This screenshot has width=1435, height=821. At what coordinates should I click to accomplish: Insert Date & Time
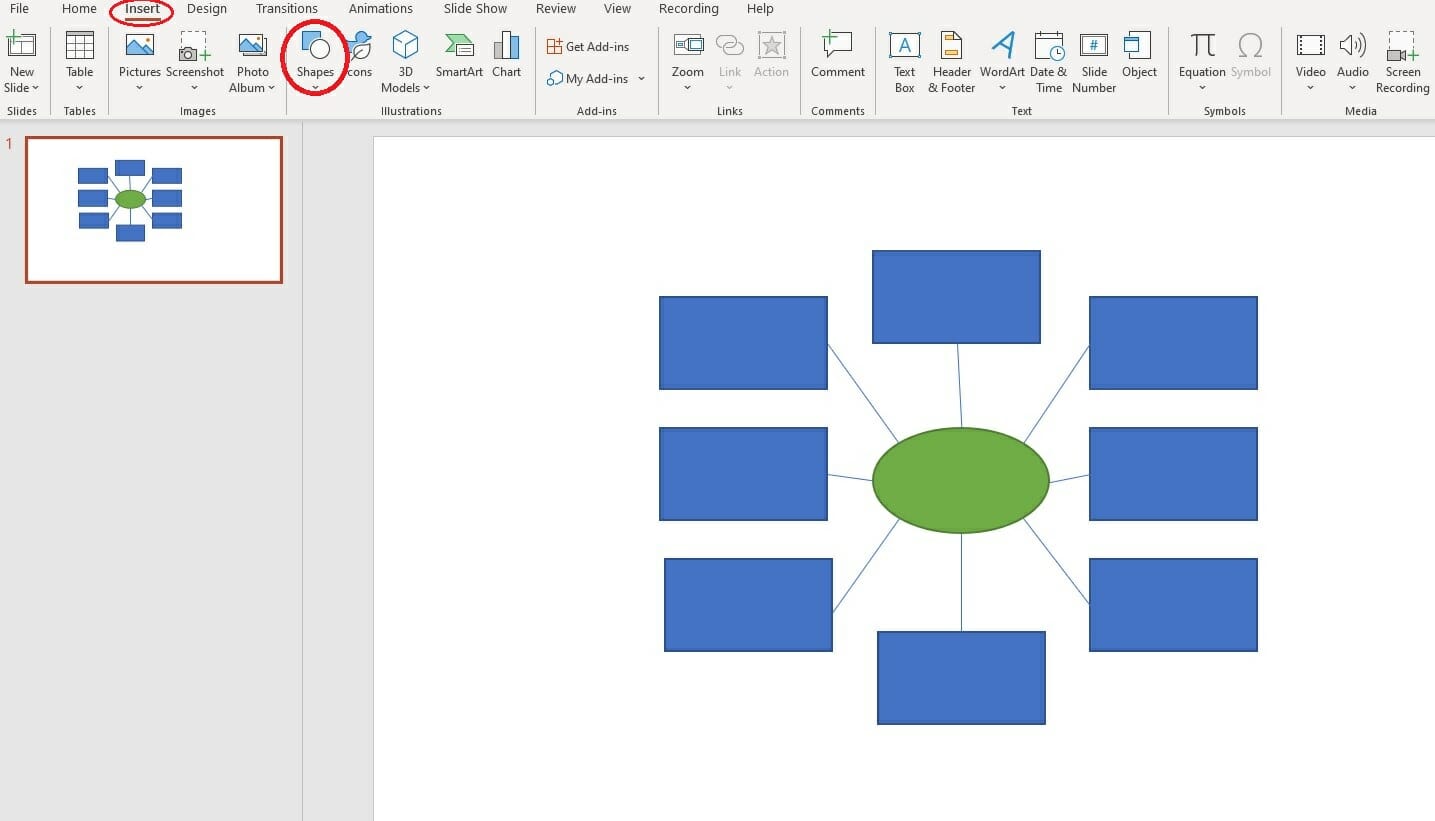click(x=1048, y=60)
